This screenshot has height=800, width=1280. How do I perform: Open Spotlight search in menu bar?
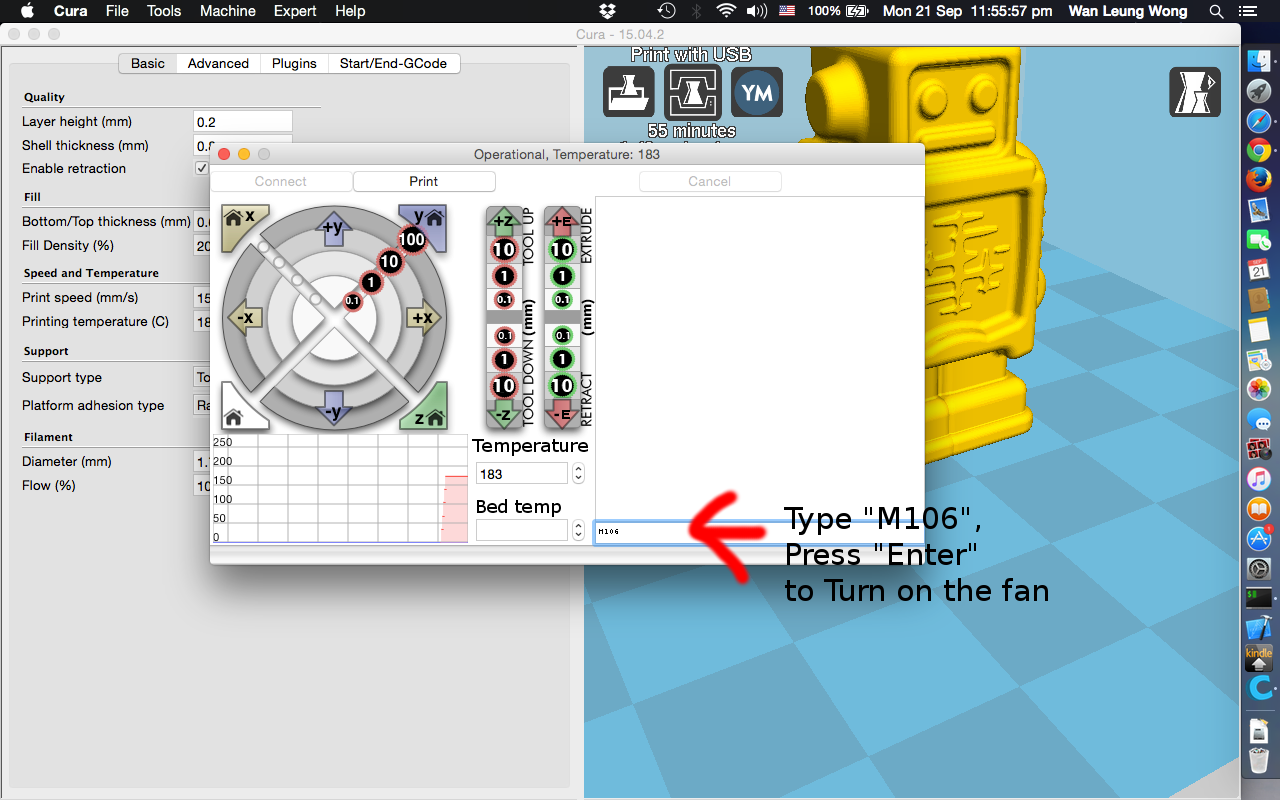pos(1216,11)
